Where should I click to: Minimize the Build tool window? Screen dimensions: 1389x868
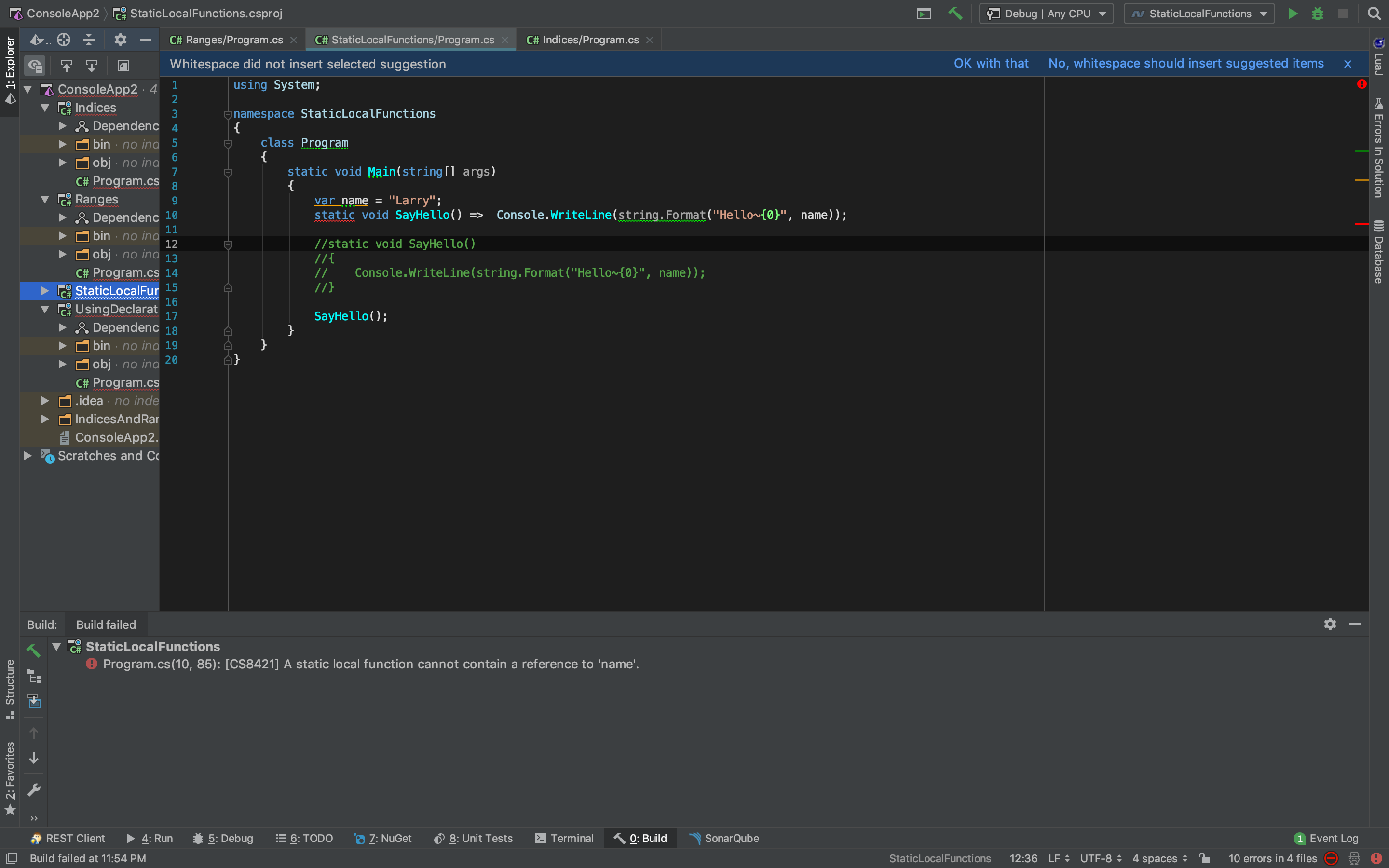pos(1355,624)
